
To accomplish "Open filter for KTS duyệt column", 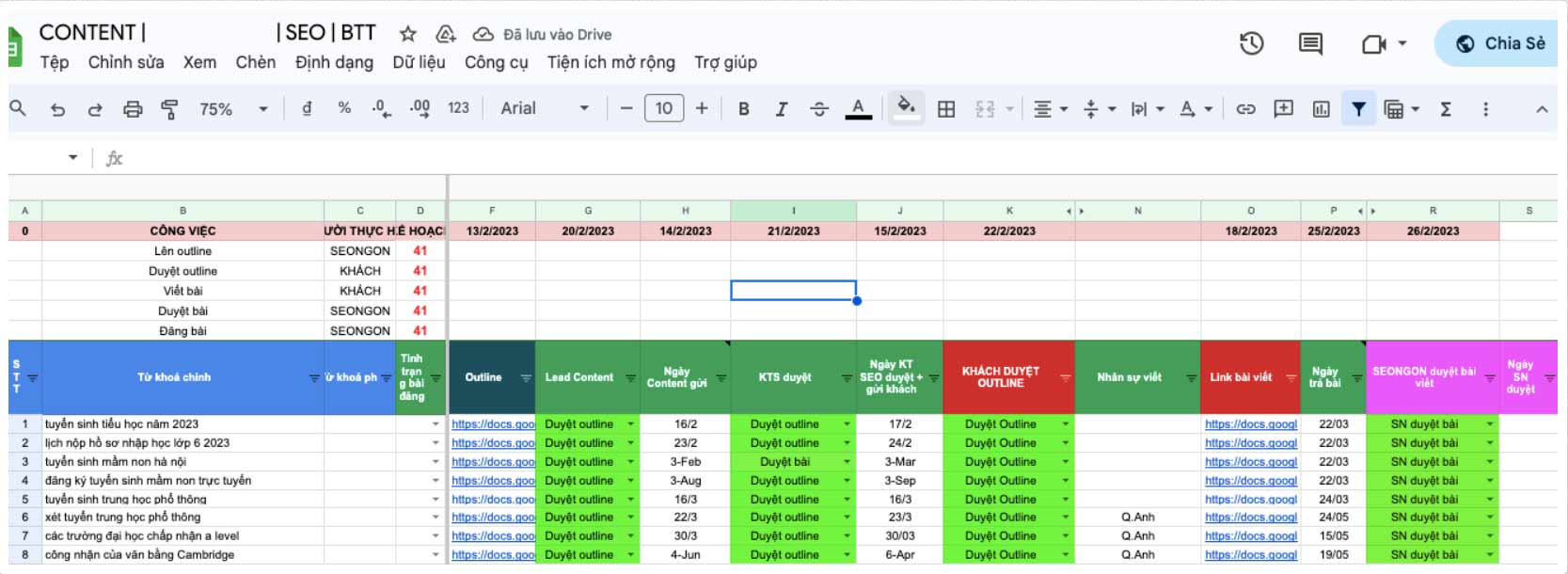I will click(x=847, y=377).
